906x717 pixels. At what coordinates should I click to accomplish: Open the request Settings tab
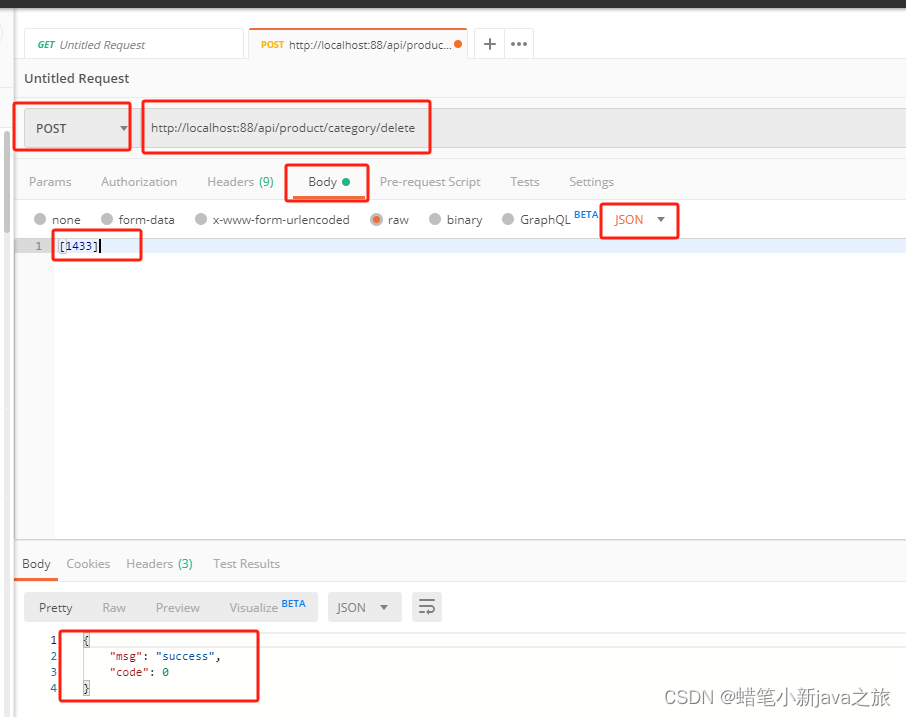(591, 182)
